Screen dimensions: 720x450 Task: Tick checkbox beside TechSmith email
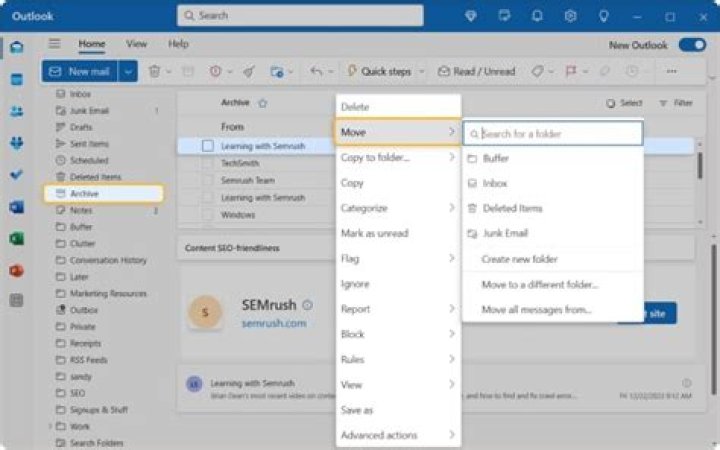208,163
